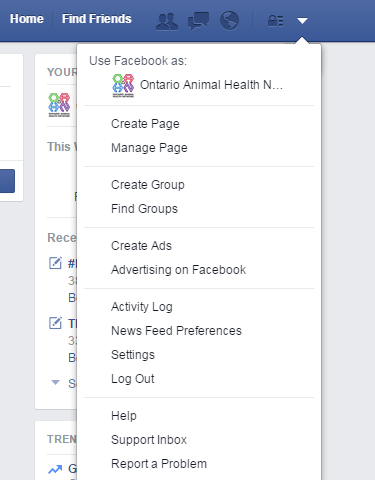Select Create Group option
Screen dimensions: 375x480
pyautogui.click(x=148, y=185)
